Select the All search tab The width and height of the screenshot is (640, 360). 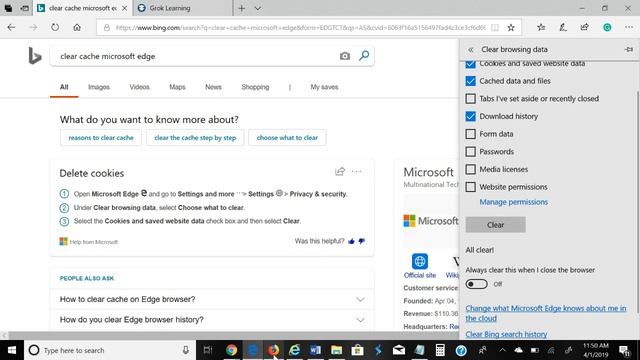tap(64, 87)
